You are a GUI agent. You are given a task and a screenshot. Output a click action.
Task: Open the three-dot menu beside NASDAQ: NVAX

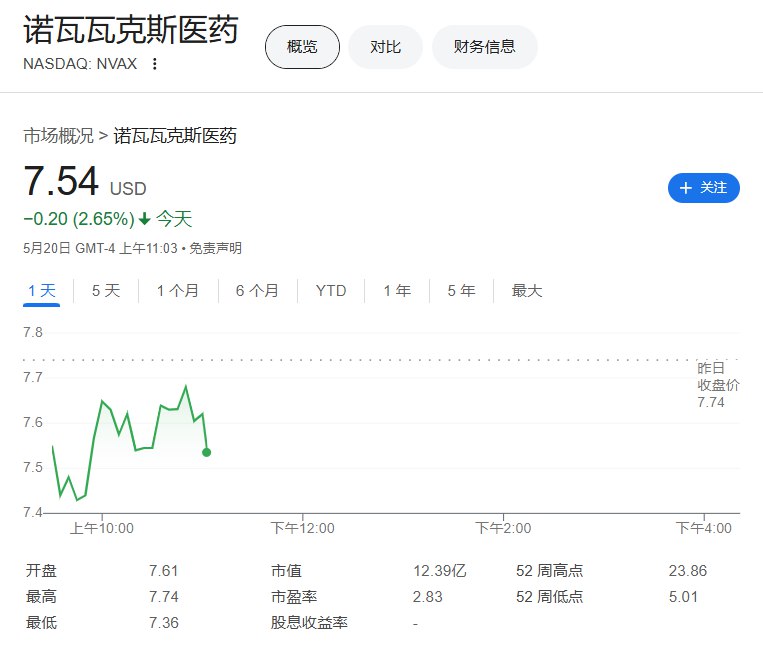coord(154,64)
